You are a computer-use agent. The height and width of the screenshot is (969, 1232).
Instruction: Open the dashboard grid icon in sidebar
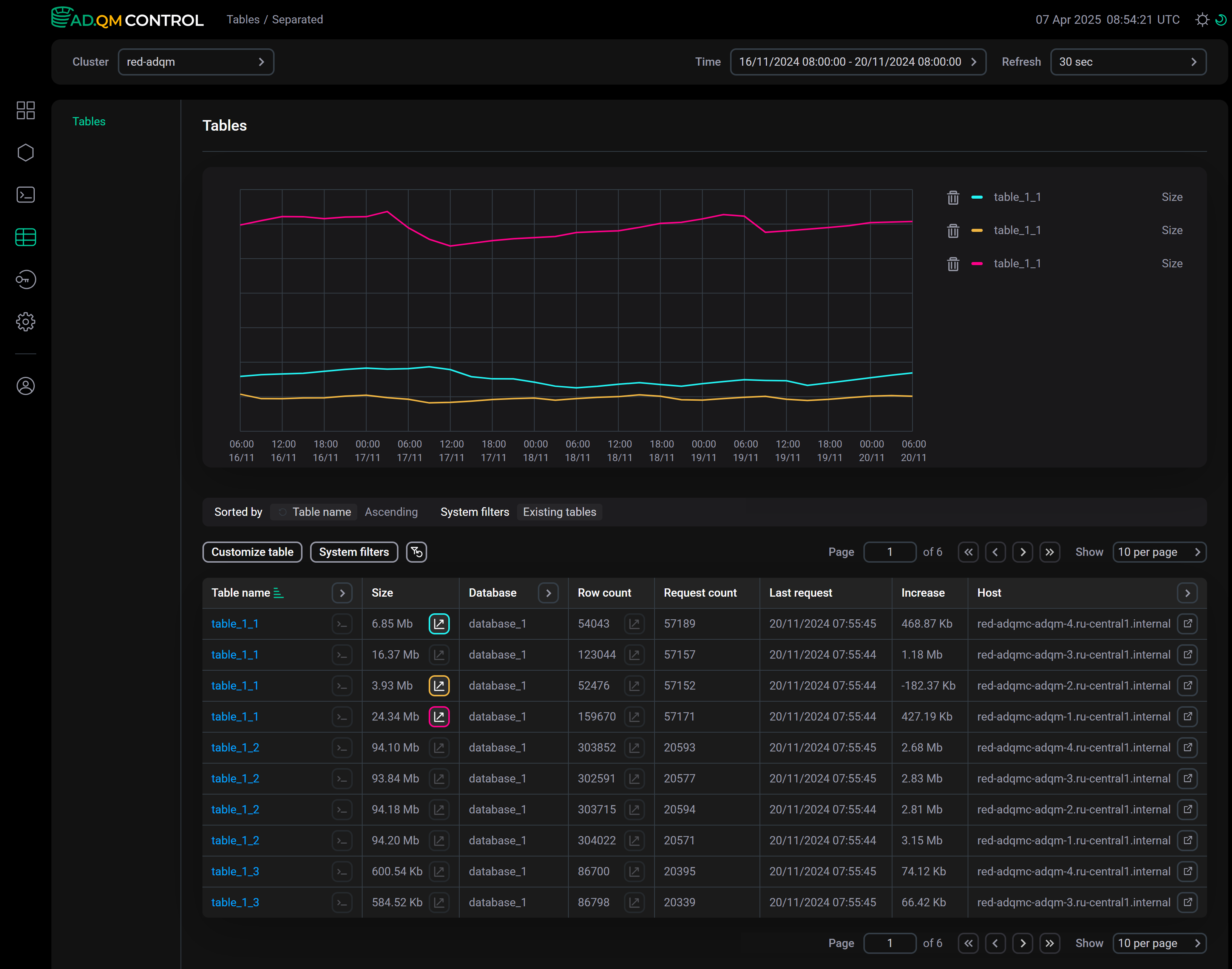coord(26,110)
